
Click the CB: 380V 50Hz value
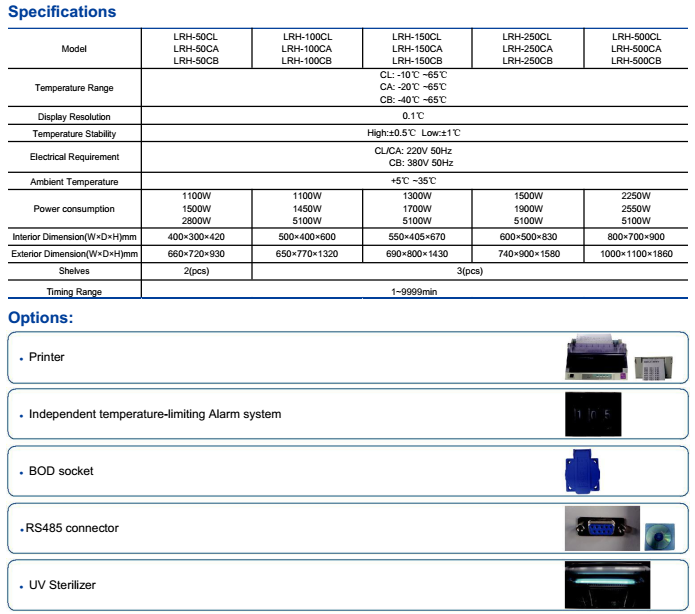[x=421, y=163]
